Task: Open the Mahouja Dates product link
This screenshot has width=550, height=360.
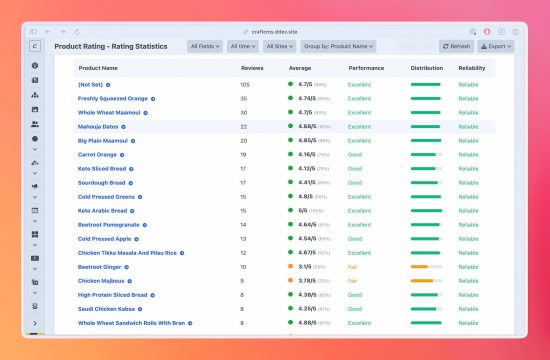Action: (98, 127)
